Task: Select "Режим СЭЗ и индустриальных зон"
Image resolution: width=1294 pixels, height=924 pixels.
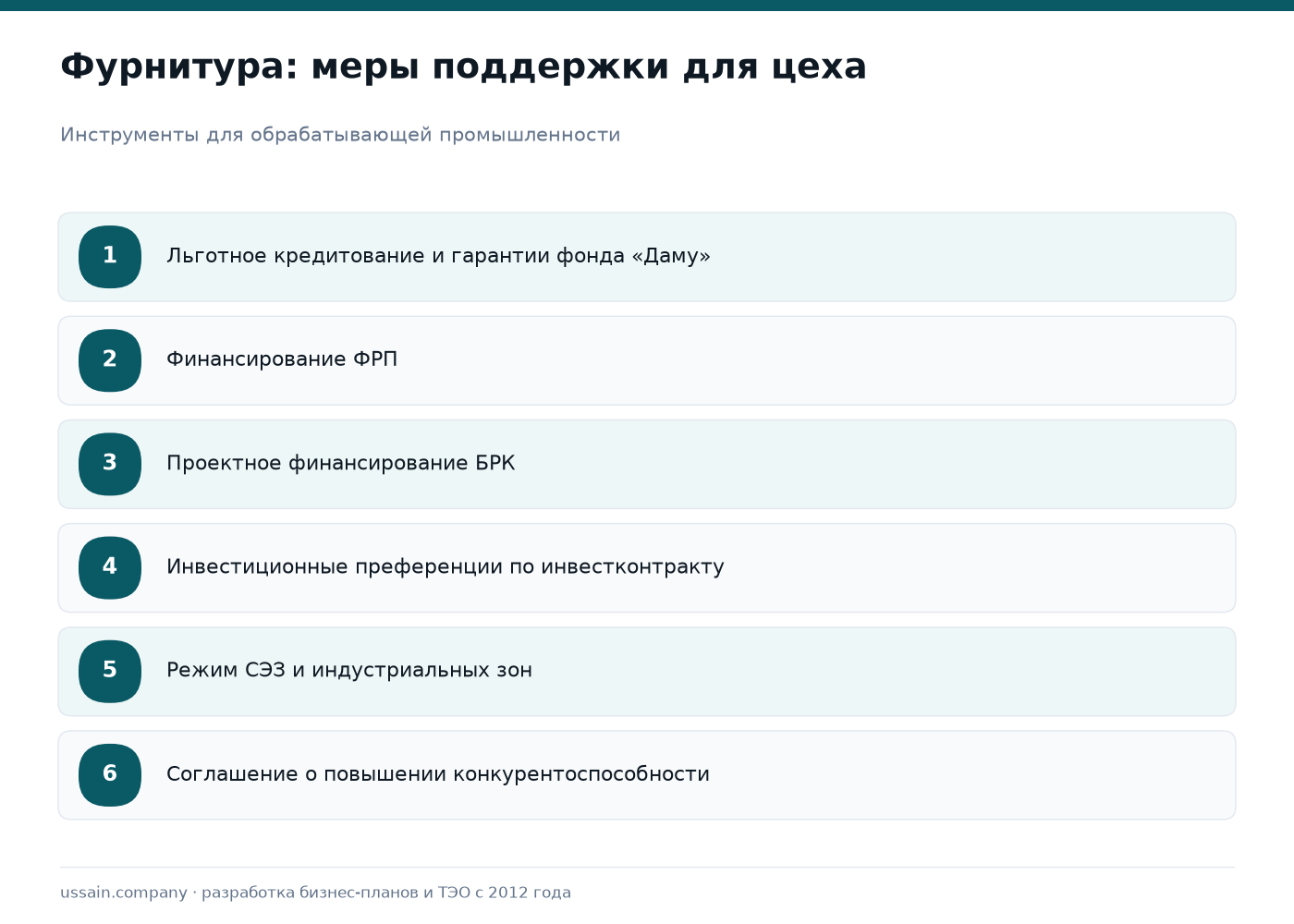Action: 349,670
